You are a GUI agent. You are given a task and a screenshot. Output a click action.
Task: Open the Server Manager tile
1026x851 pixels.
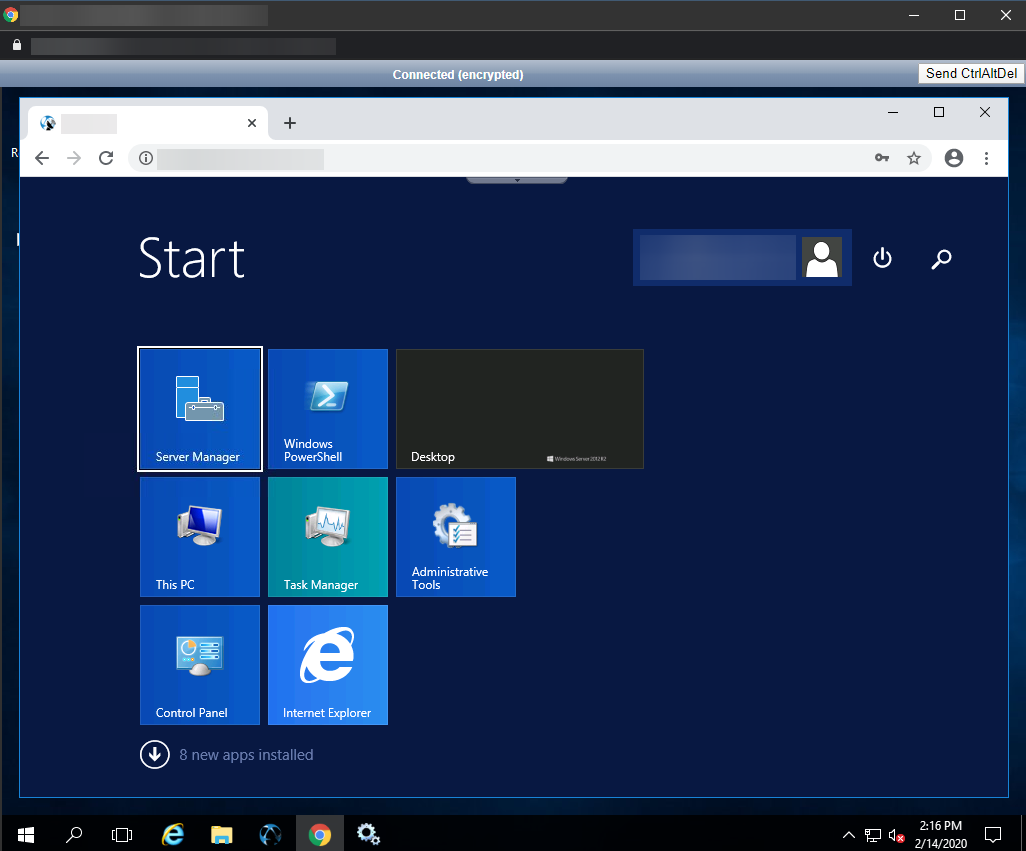click(200, 409)
